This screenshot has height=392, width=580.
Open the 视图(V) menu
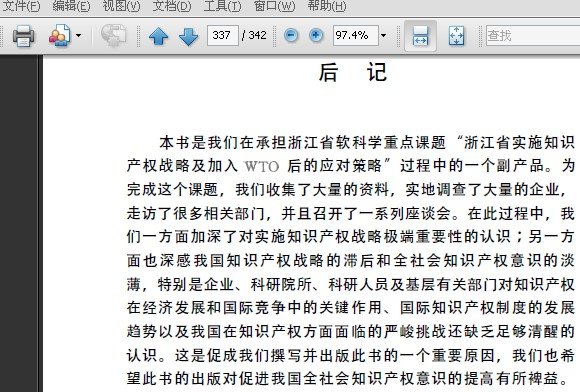[x=121, y=6]
